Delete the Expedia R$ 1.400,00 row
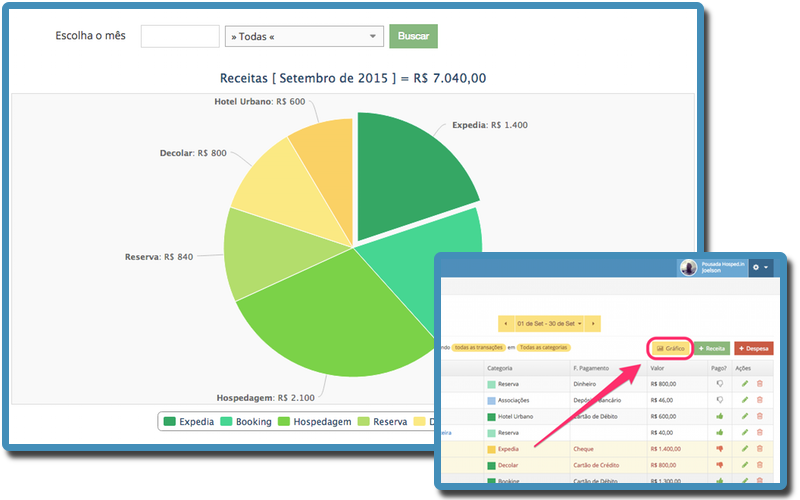The image size is (800, 500). tap(759, 449)
